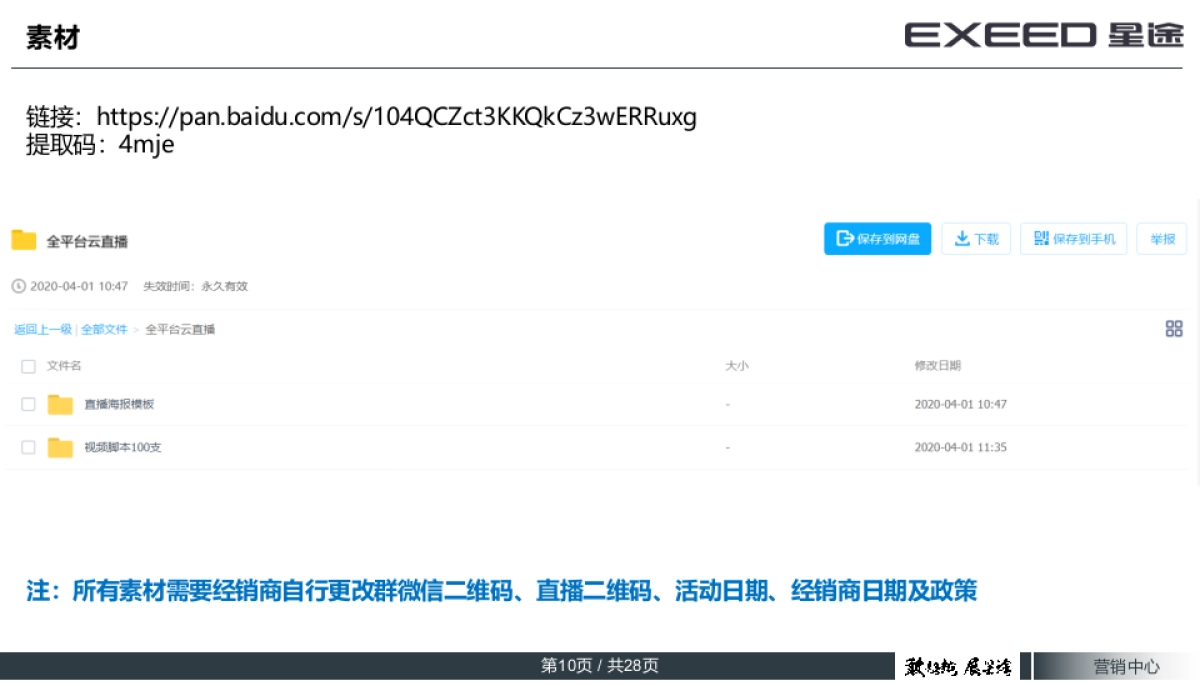
Task: Check the box for 直播海报模板 folder
Action: click(x=28, y=404)
